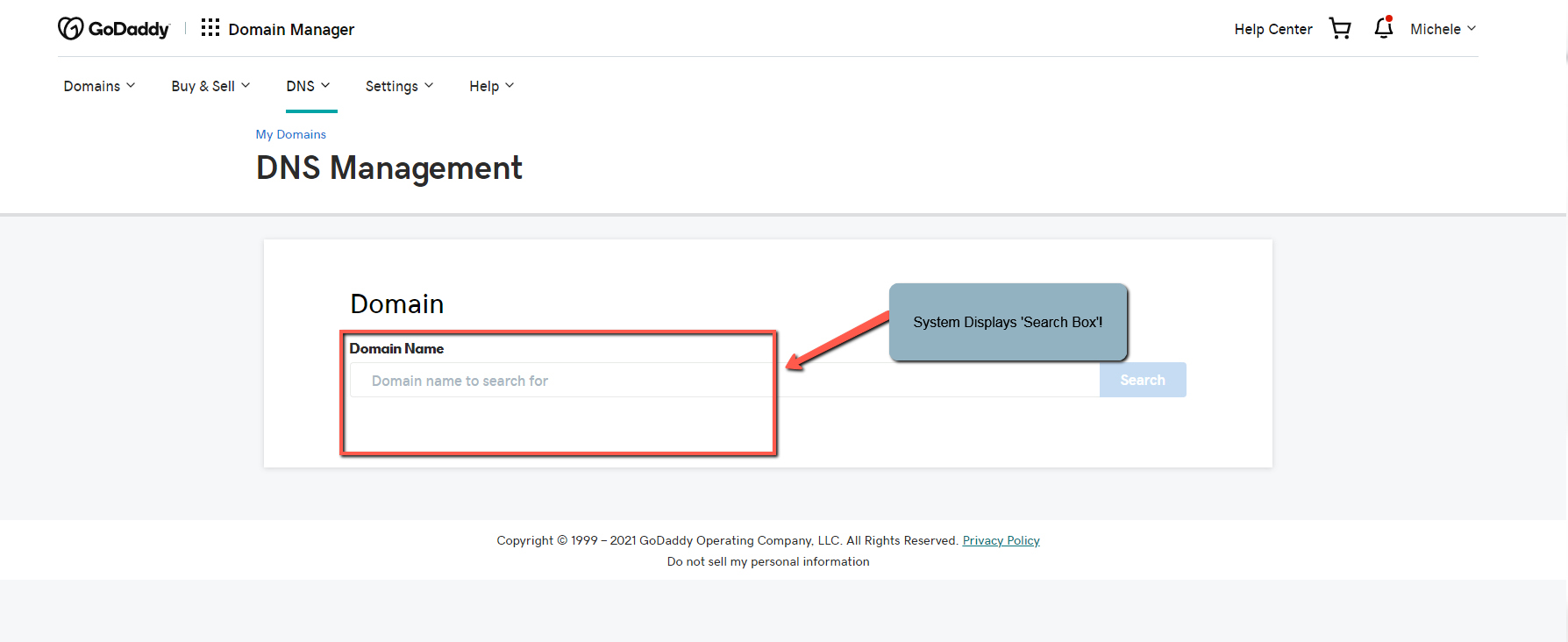Image resolution: width=1568 pixels, height=642 pixels.
Task: Click the Domain Name field label
Action: (396, 348)
